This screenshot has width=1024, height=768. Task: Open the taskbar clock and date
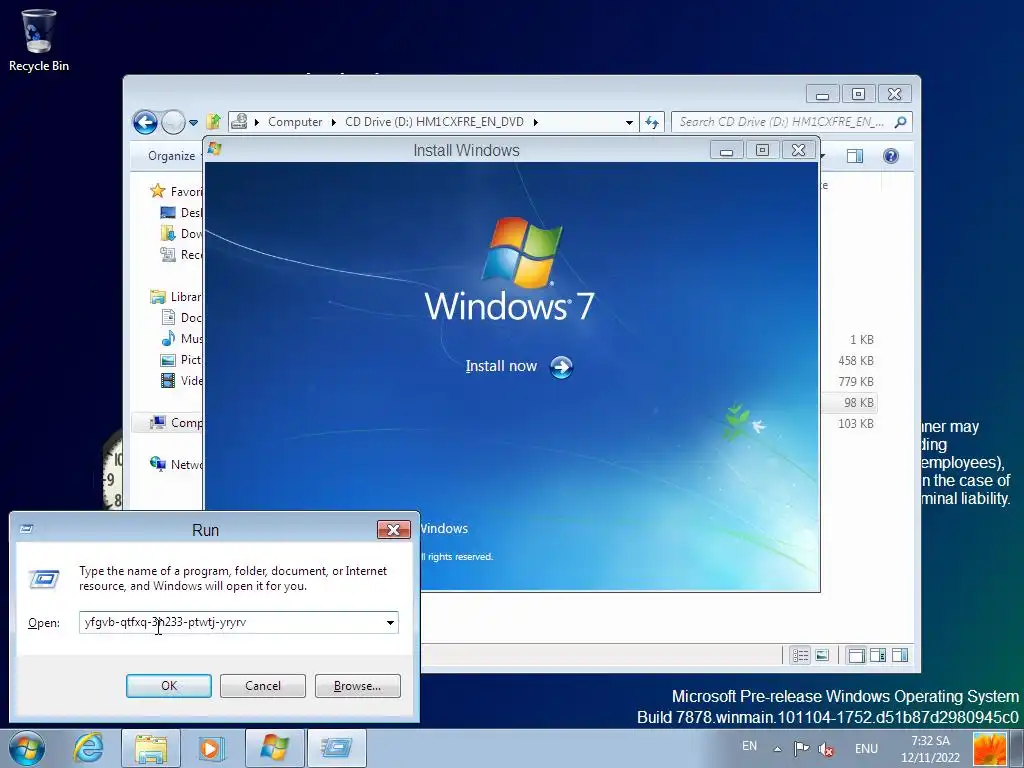coord(931,749)
